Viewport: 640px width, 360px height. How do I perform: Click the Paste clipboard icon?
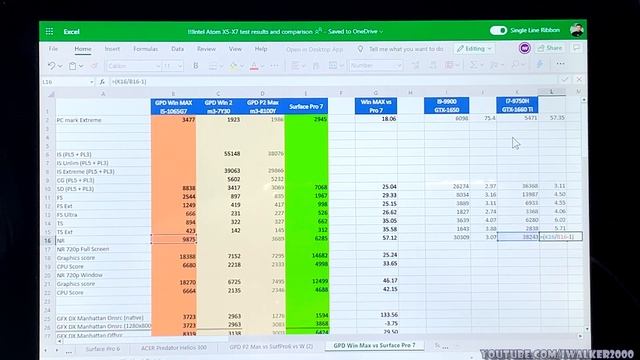(73, 66)
